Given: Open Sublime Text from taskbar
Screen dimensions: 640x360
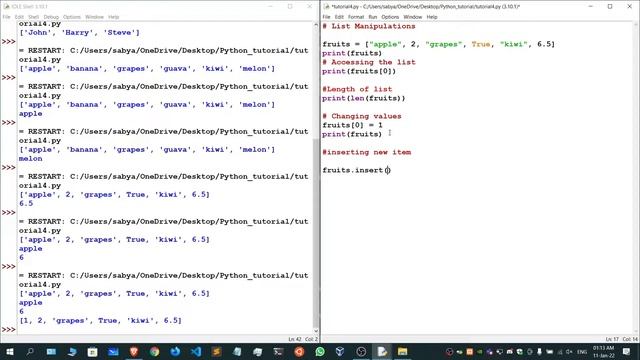Looking at the screenshot, I should tap(216, 351).
